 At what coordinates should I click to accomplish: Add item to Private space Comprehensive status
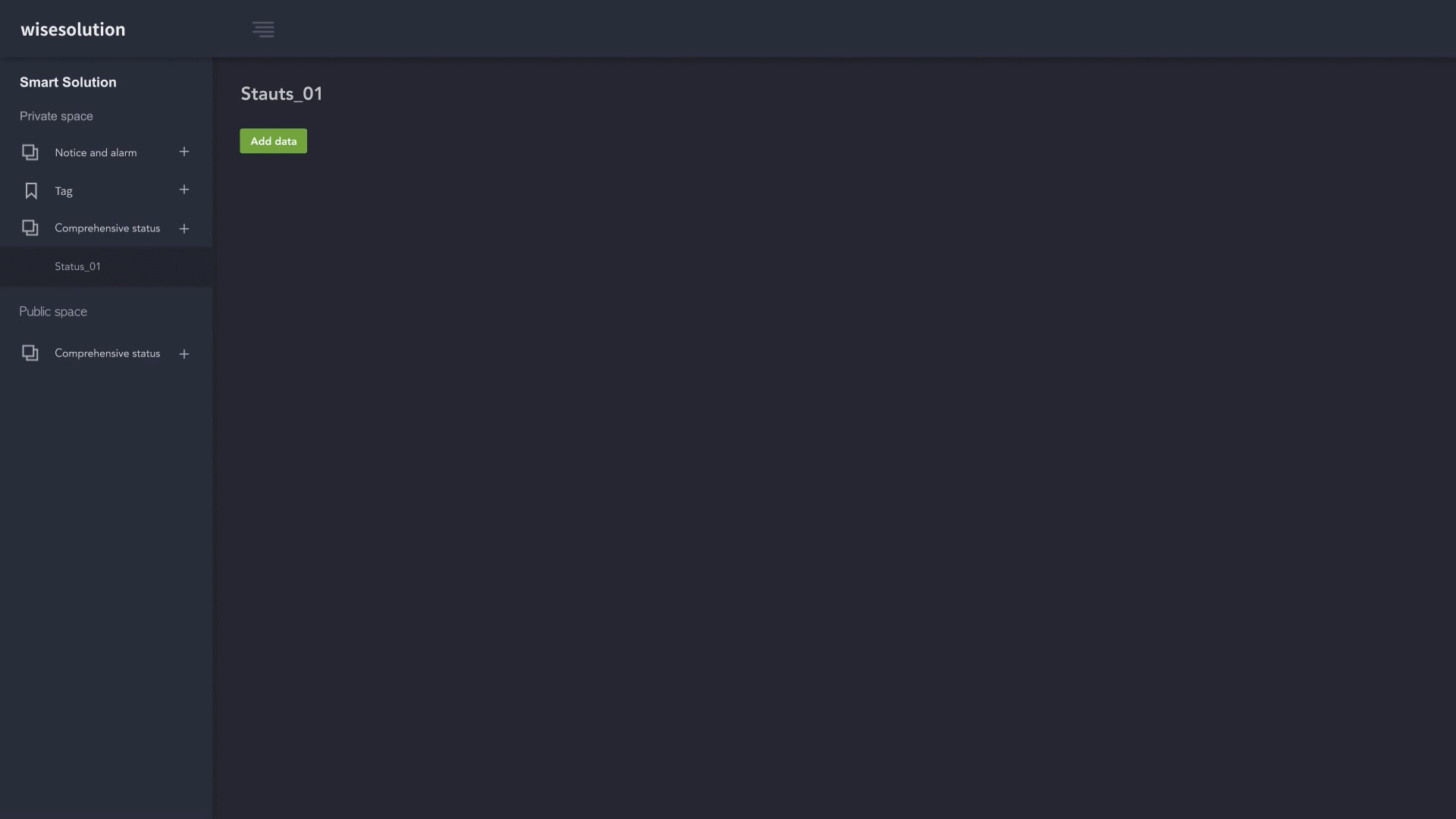click(x=184, y=228)
